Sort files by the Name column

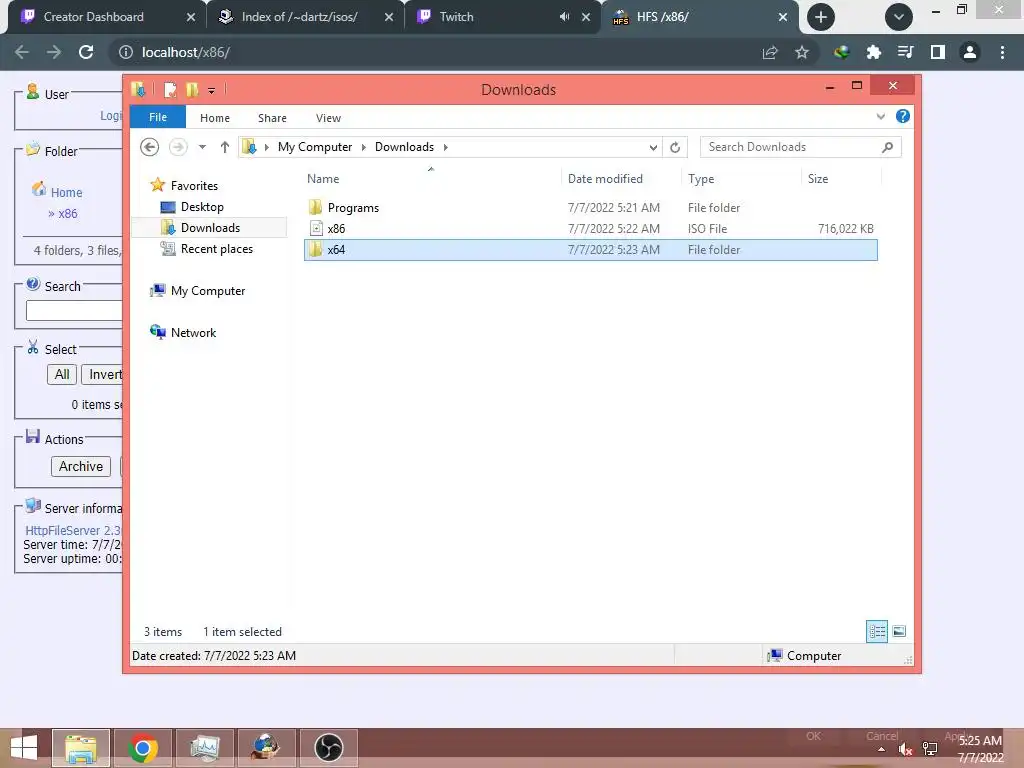click(x=323, y=178)
